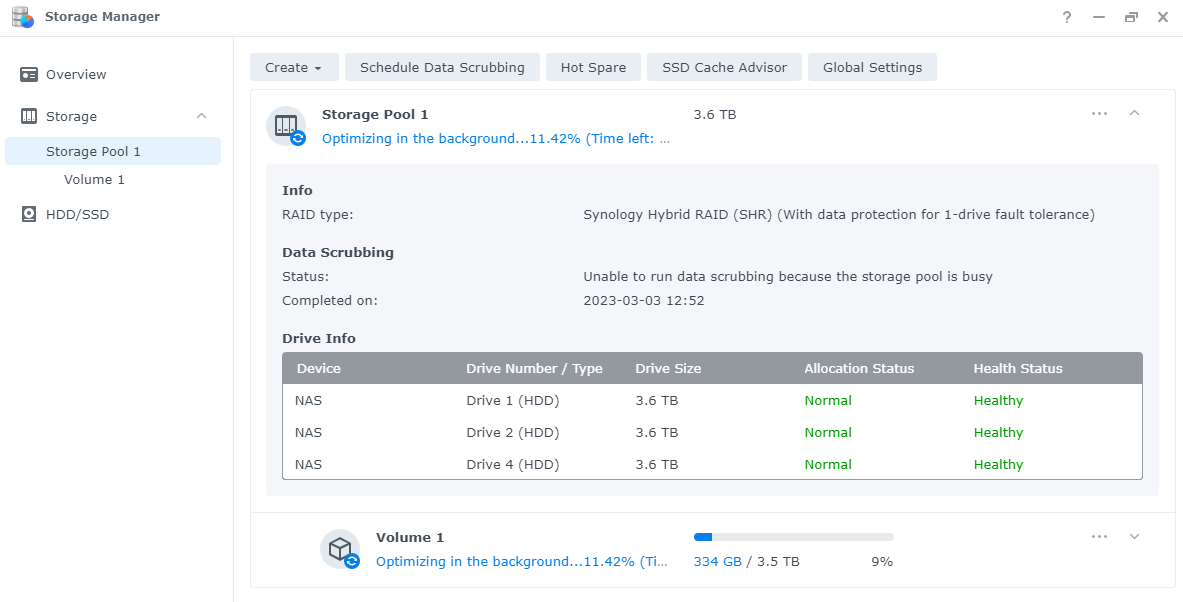Maximize the Storage Manager window

1131,17
